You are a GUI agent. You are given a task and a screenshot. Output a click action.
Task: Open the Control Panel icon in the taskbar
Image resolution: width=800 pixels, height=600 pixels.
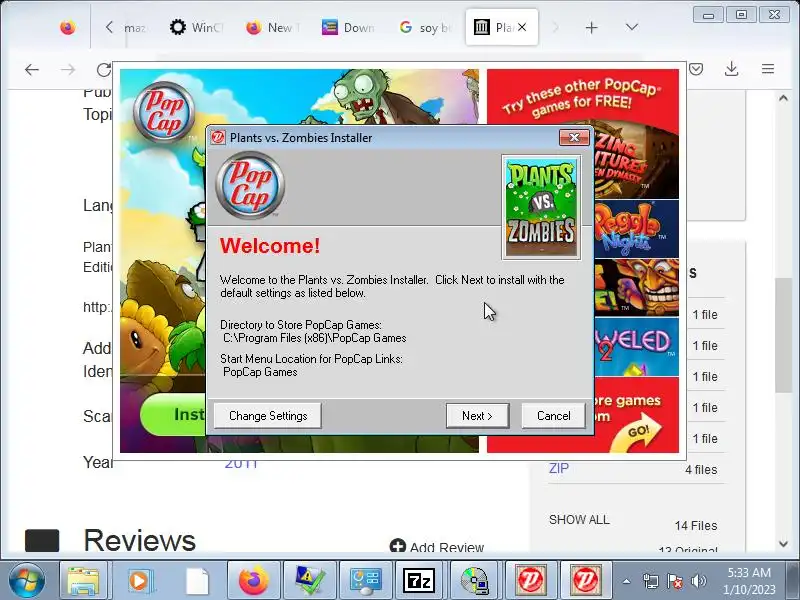point(365,580)
